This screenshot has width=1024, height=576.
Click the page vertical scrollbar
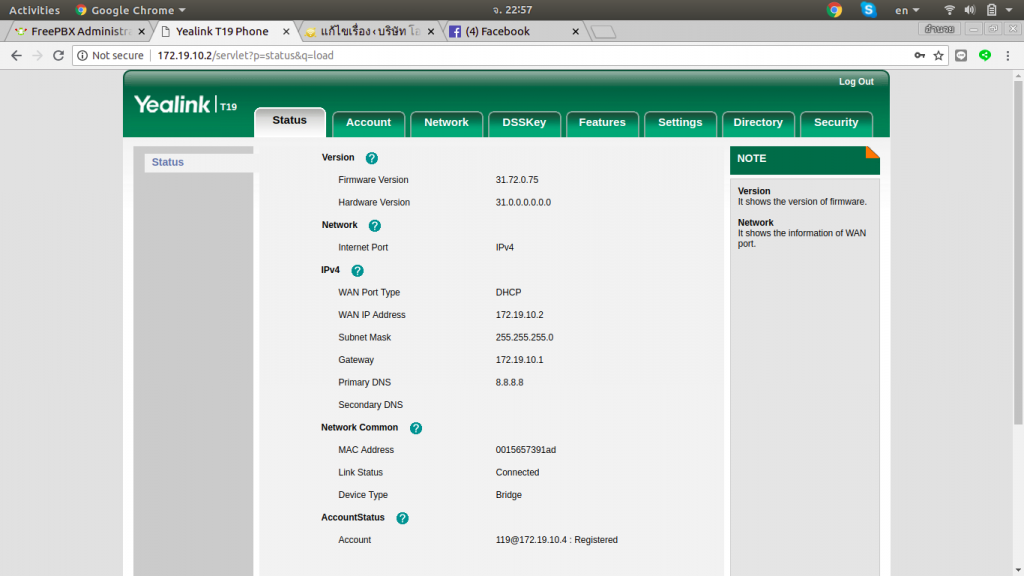[x=1018, y=251]
